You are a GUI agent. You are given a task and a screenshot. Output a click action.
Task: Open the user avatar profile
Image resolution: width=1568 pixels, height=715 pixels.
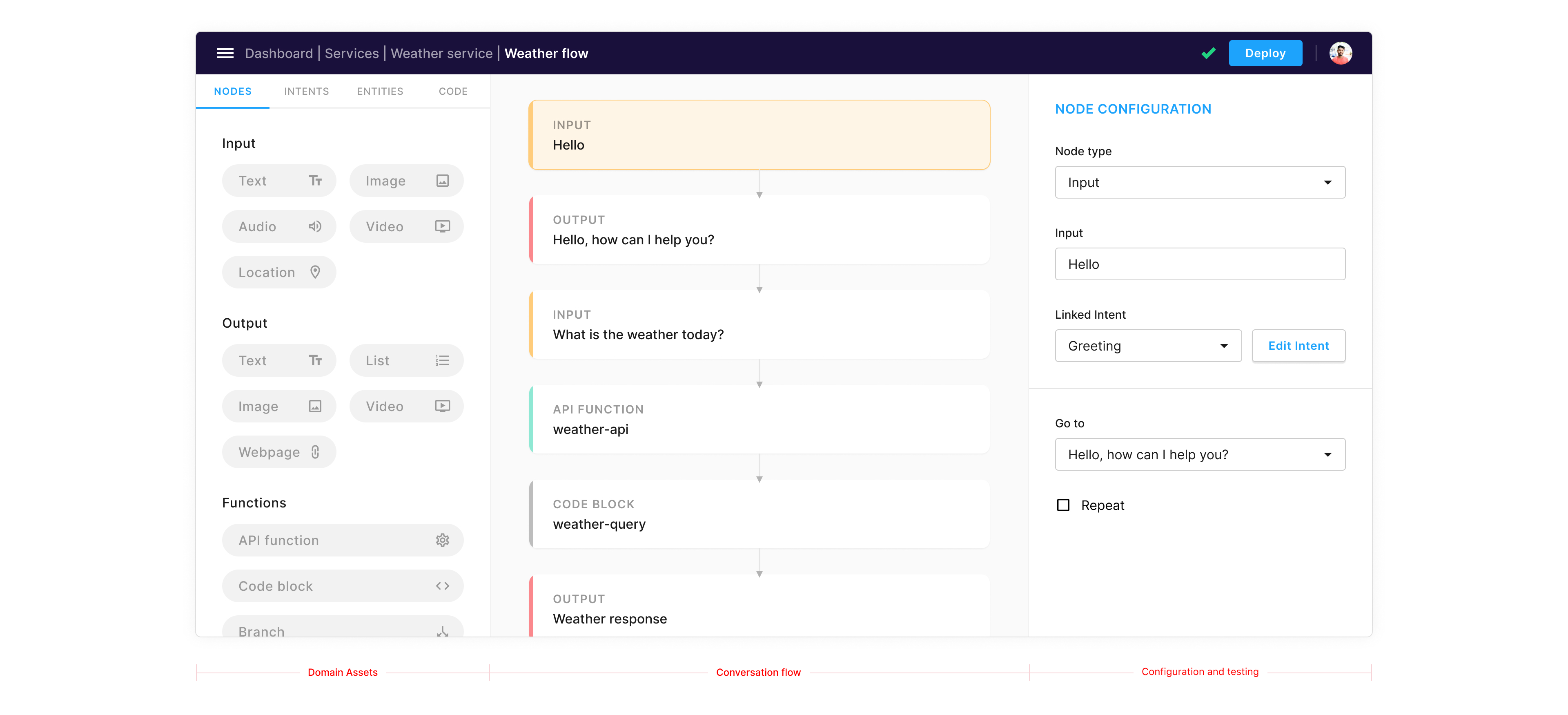1340,53
